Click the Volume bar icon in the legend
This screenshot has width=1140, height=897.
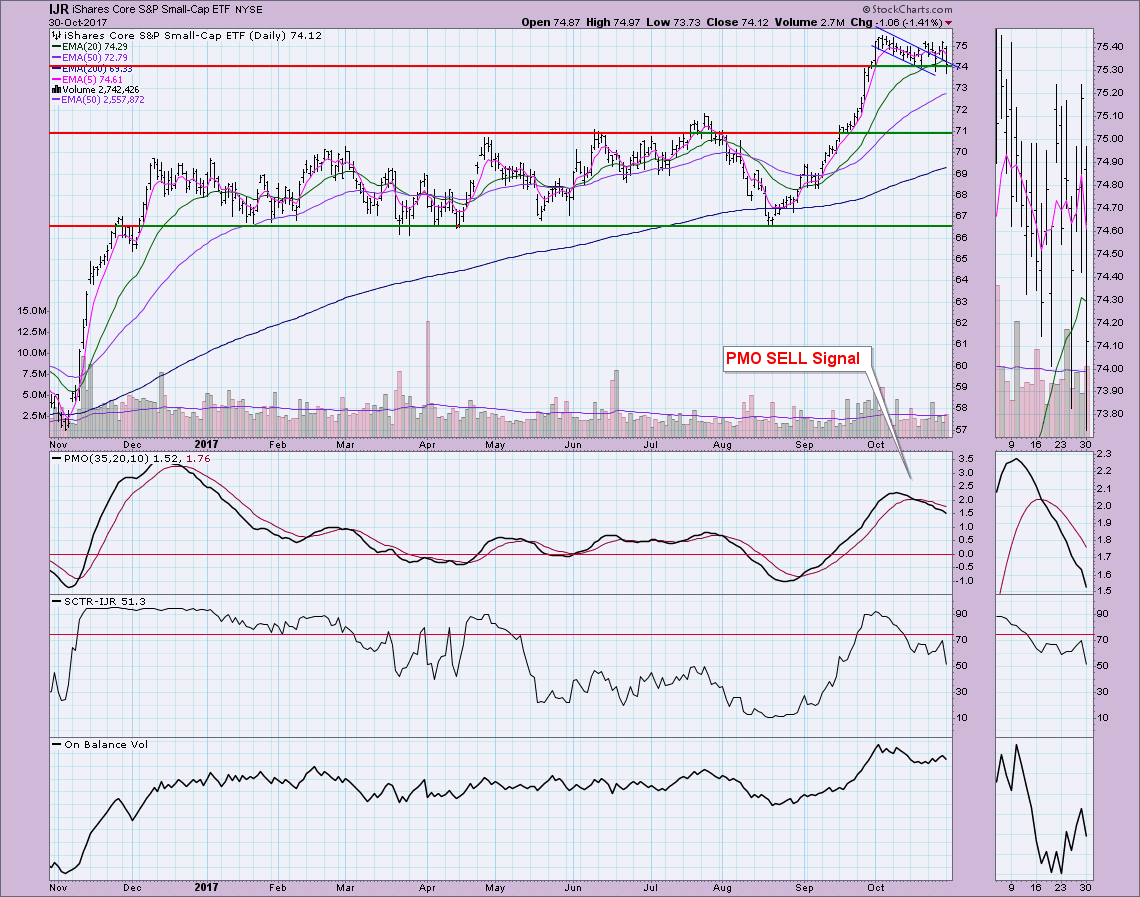56,89
